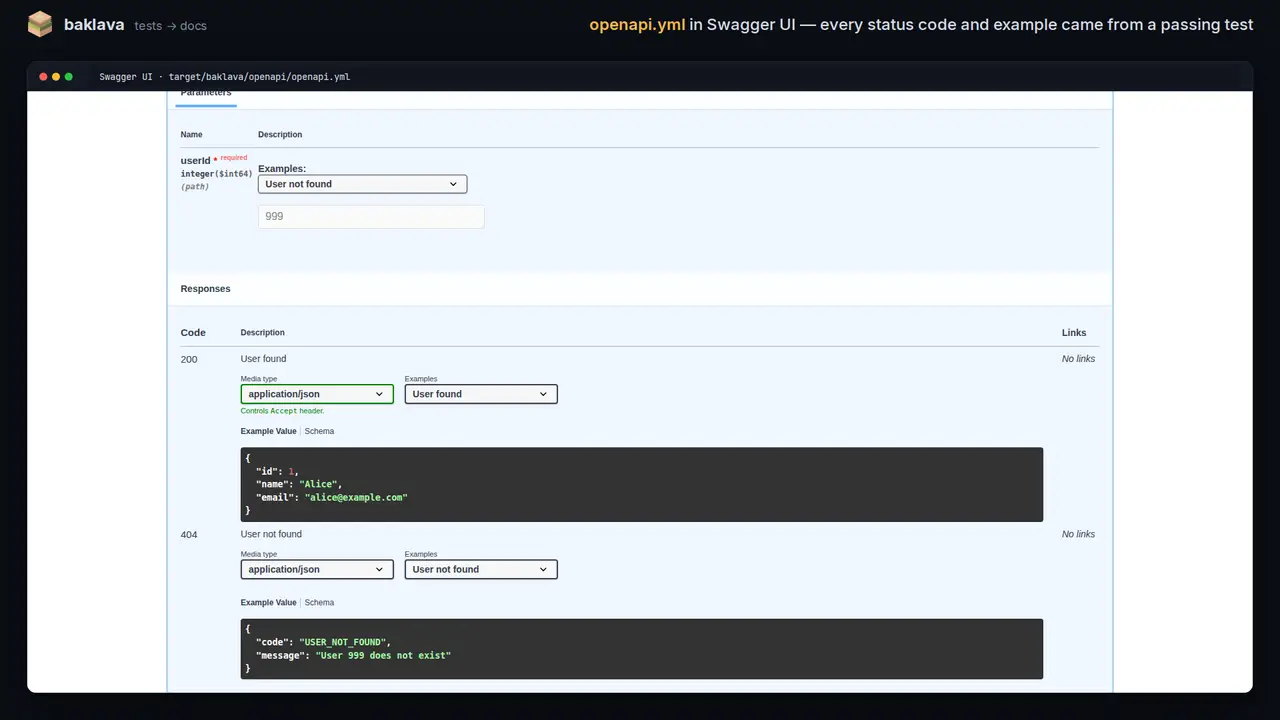Click the baklava box logo icon
Image resolution: width=1280 pixels, height=720 pixels.
[40, 24]
